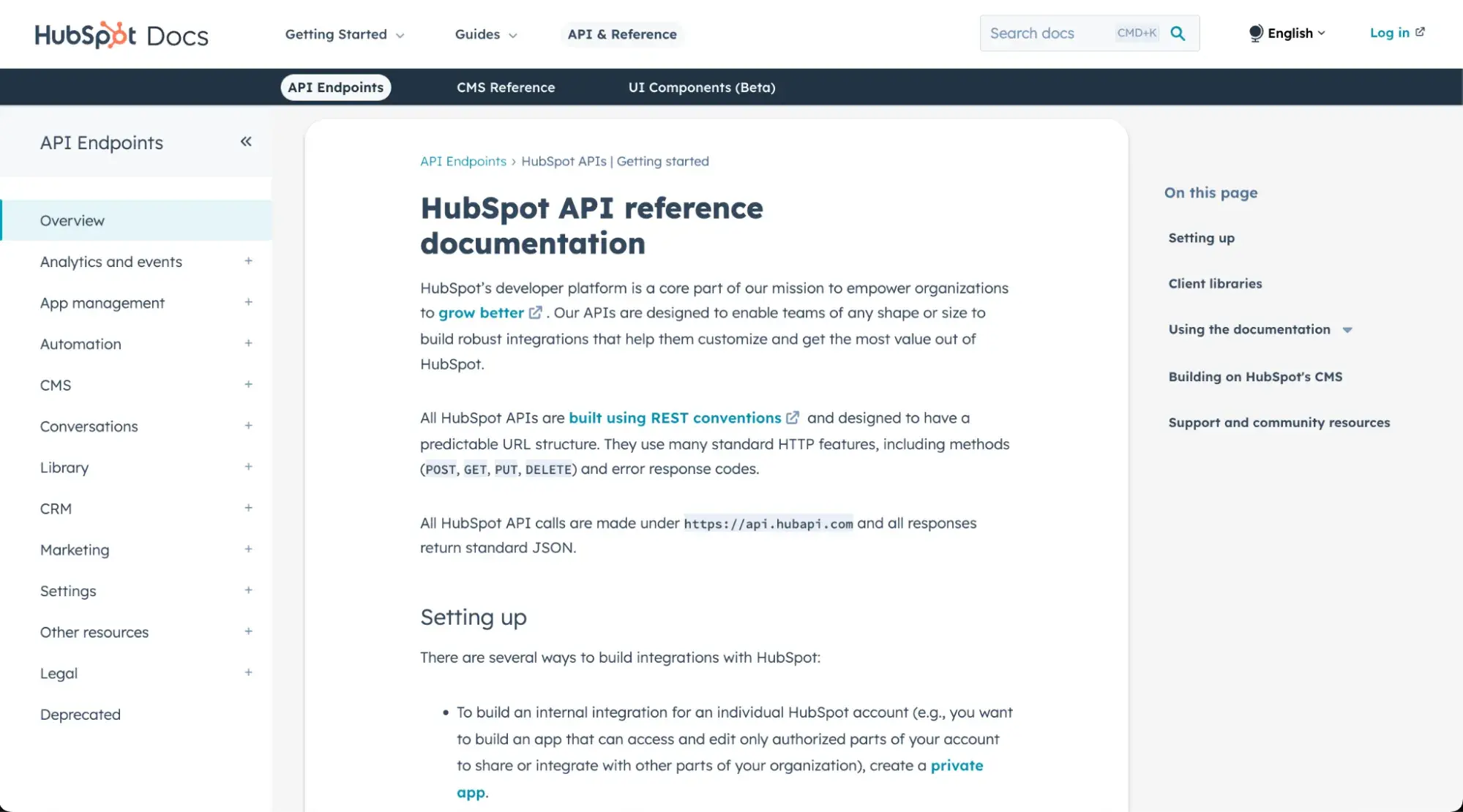Jump to Setting up in page outline
This screenshot has width=1463, height=812.
tap(1202, 238)
